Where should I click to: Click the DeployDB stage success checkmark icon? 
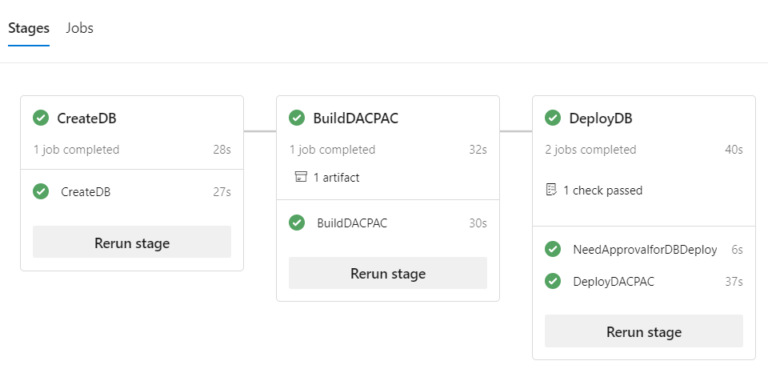pos(552,118)
